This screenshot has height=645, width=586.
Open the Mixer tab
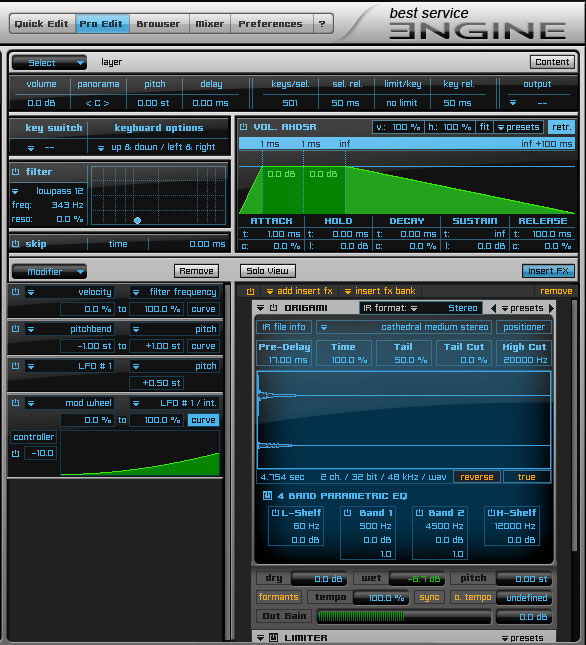pos(209,24)
